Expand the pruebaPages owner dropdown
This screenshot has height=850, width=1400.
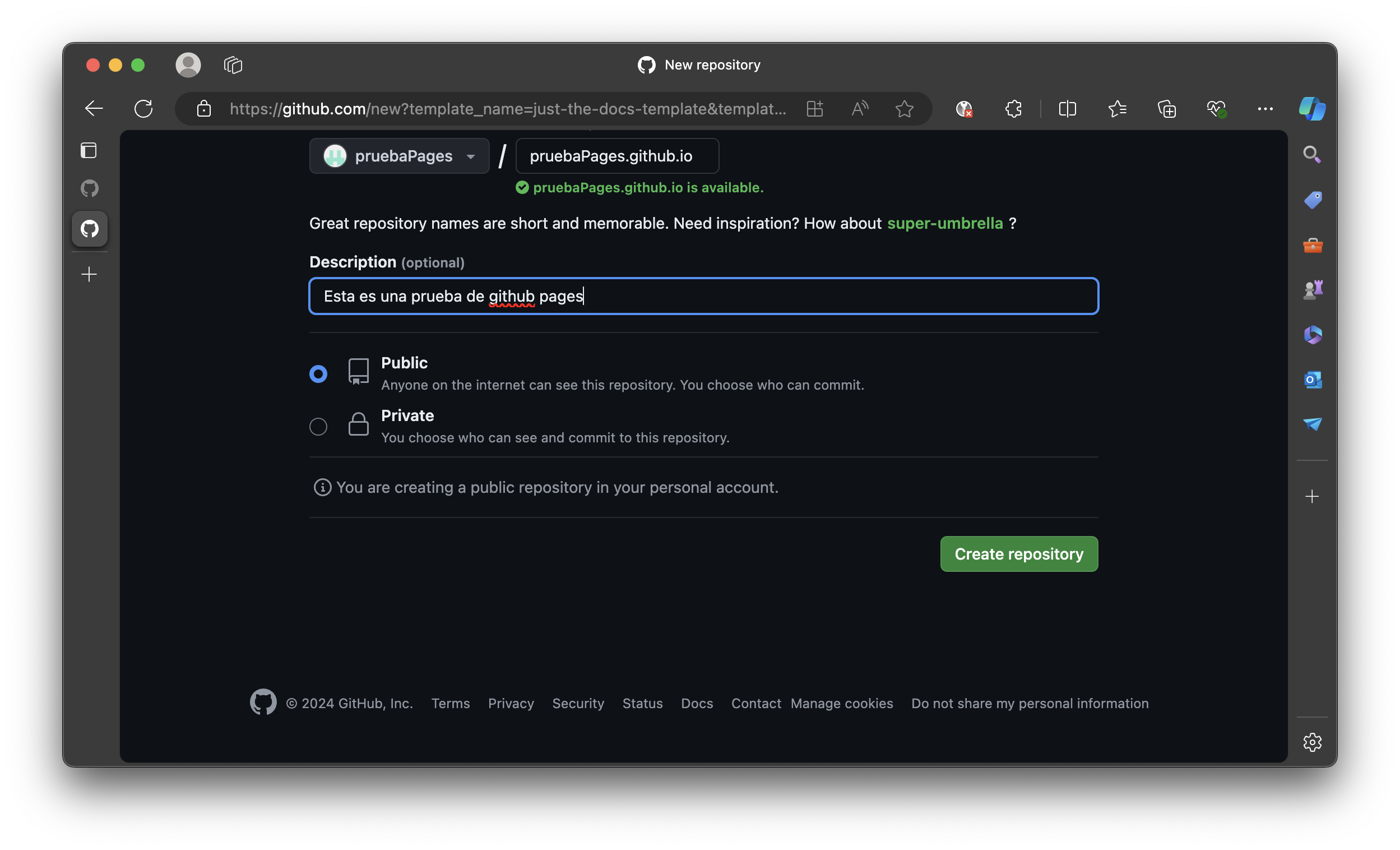point(399,155)
